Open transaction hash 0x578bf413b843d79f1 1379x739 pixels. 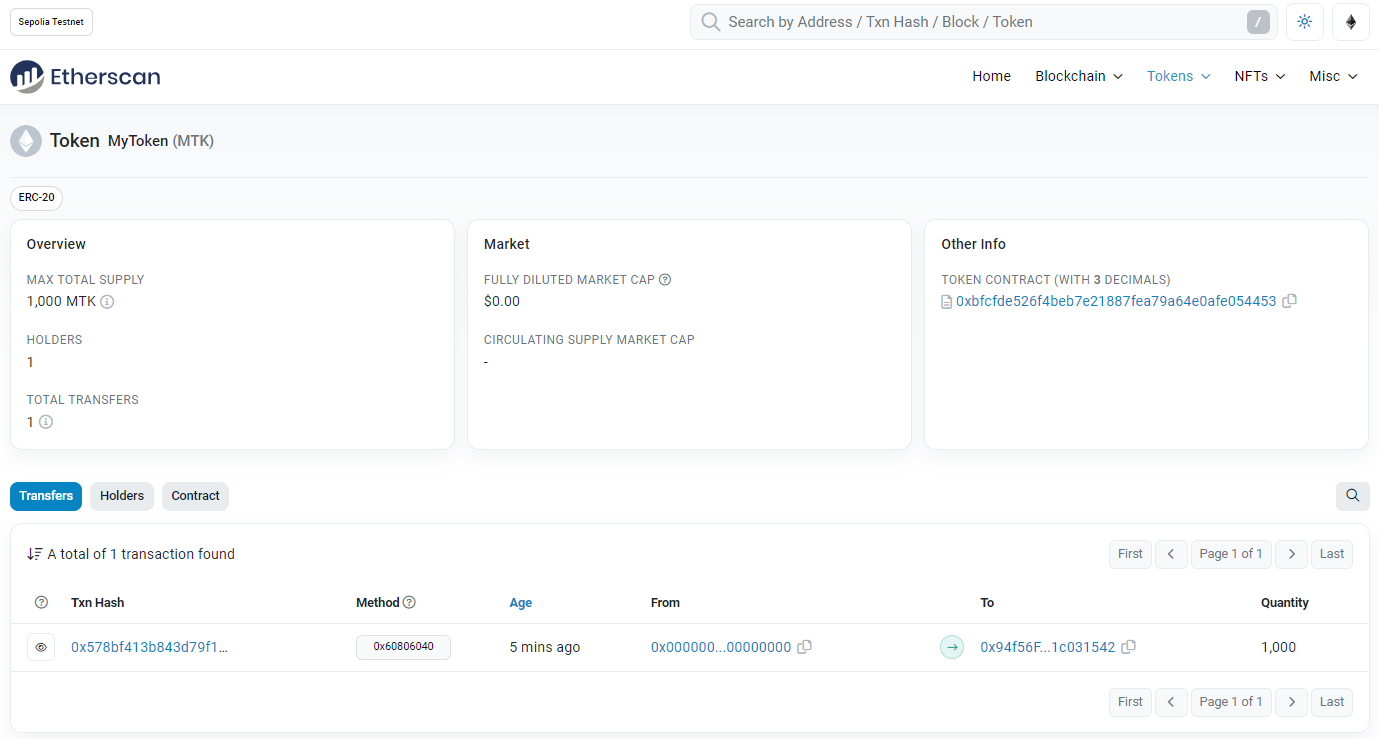coord(150,647)
